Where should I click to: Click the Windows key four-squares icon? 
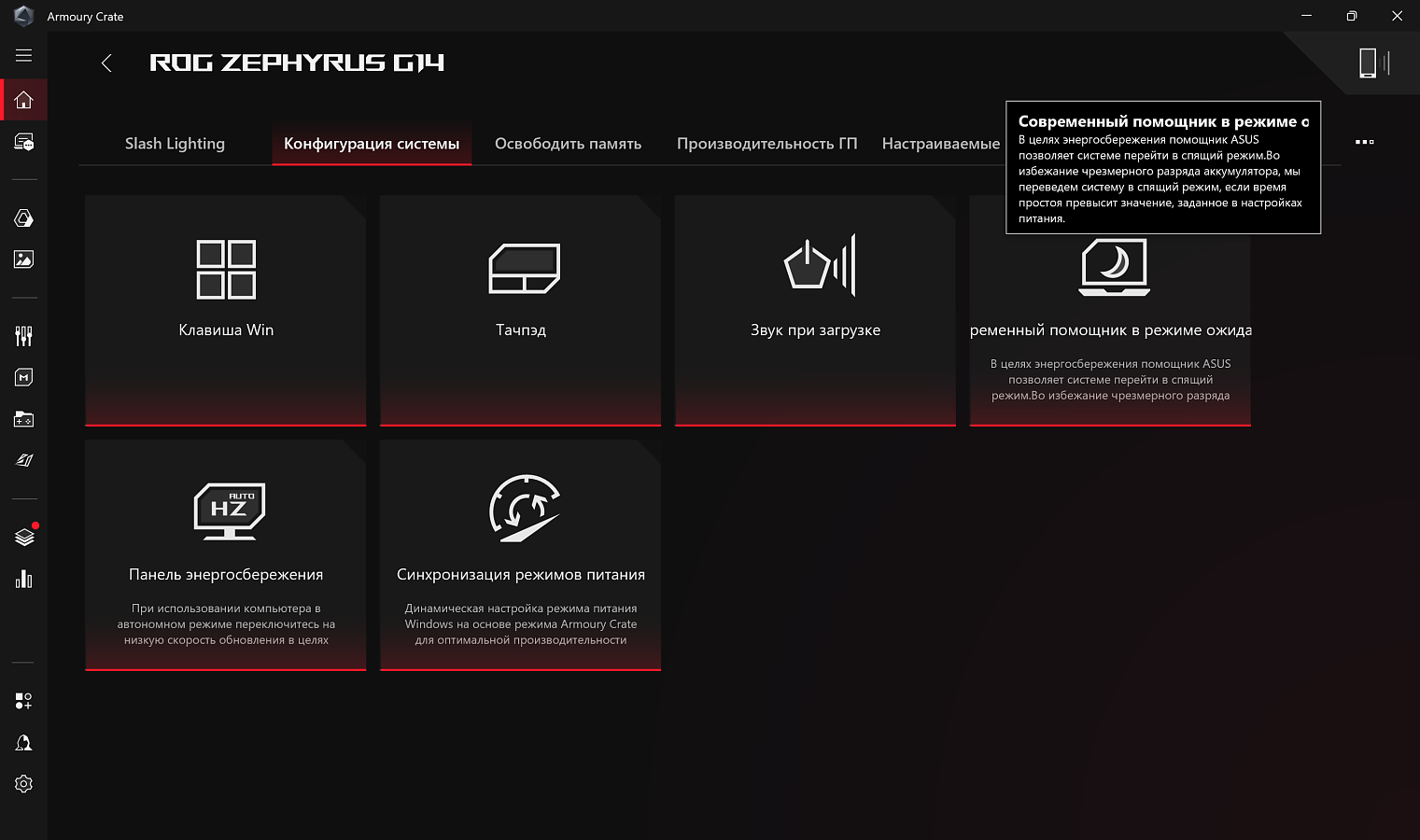click(x=226, y=270)
